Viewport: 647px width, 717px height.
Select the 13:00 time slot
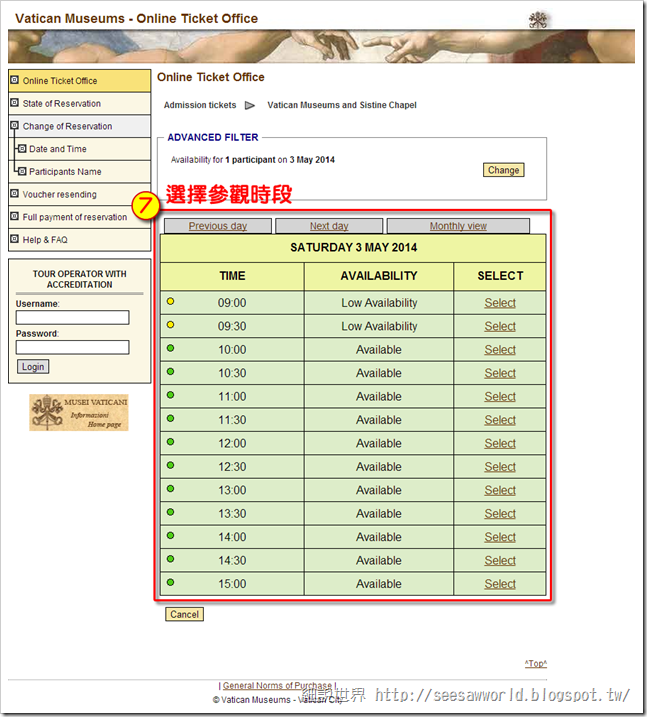[x=500, y=490]
